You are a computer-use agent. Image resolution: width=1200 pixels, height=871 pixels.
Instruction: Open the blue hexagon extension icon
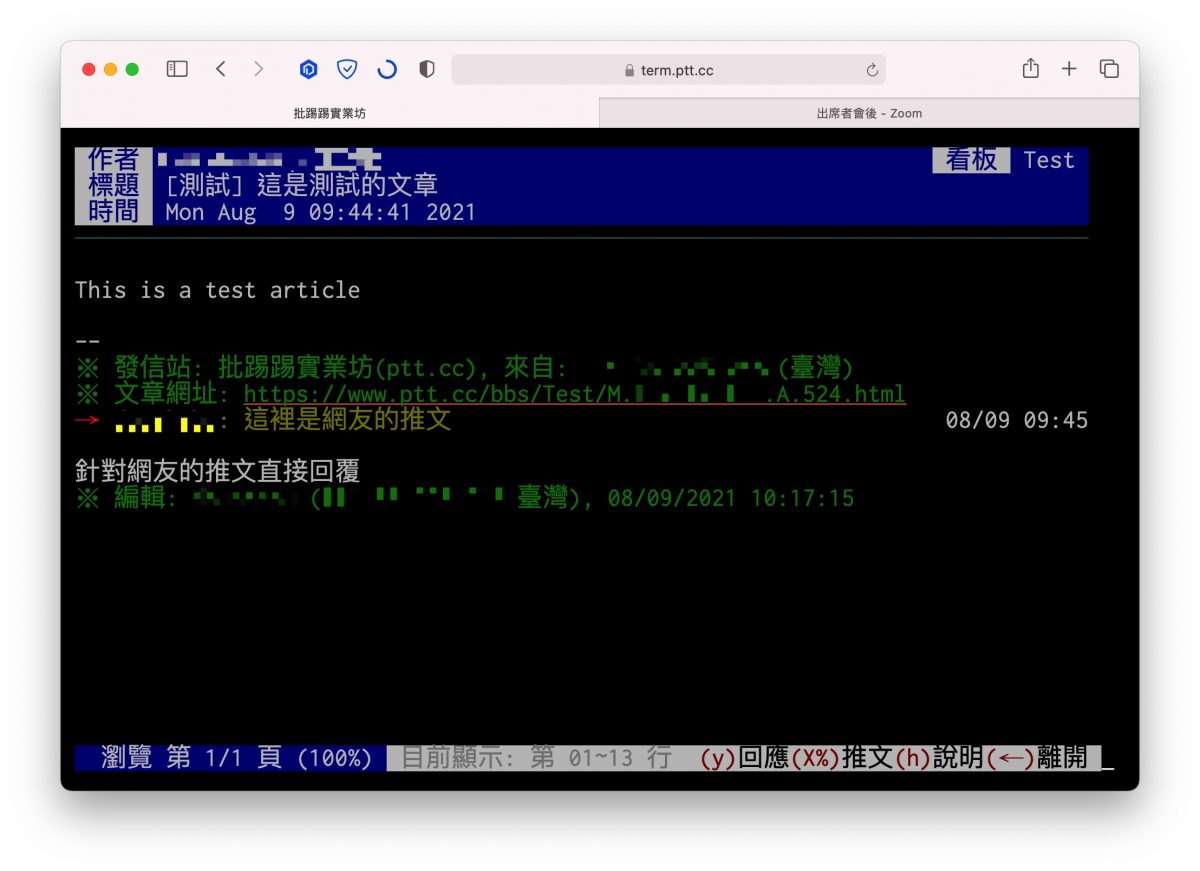[x=309, y=69]
